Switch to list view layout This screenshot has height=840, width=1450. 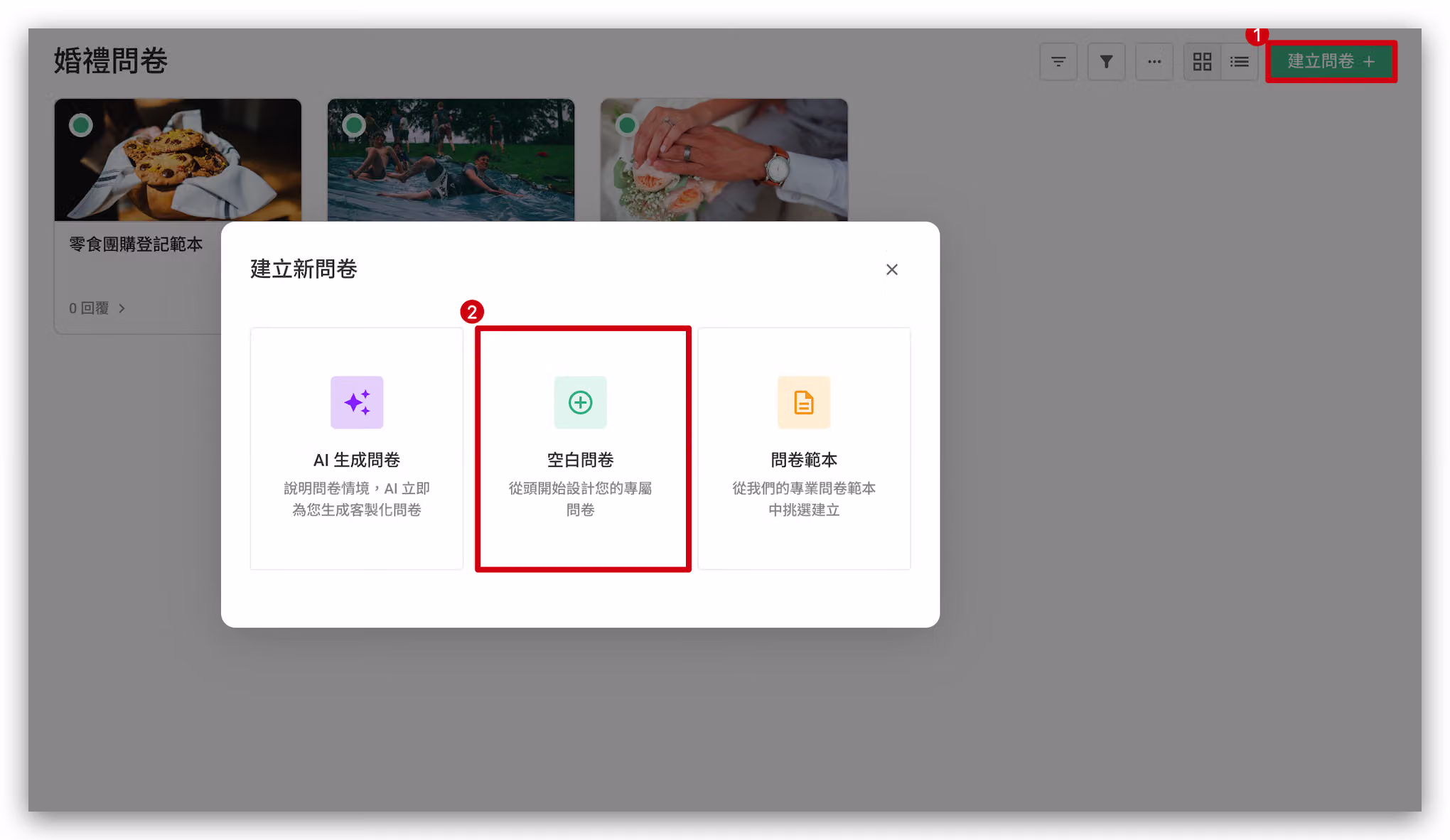[x=1240, y=62]
